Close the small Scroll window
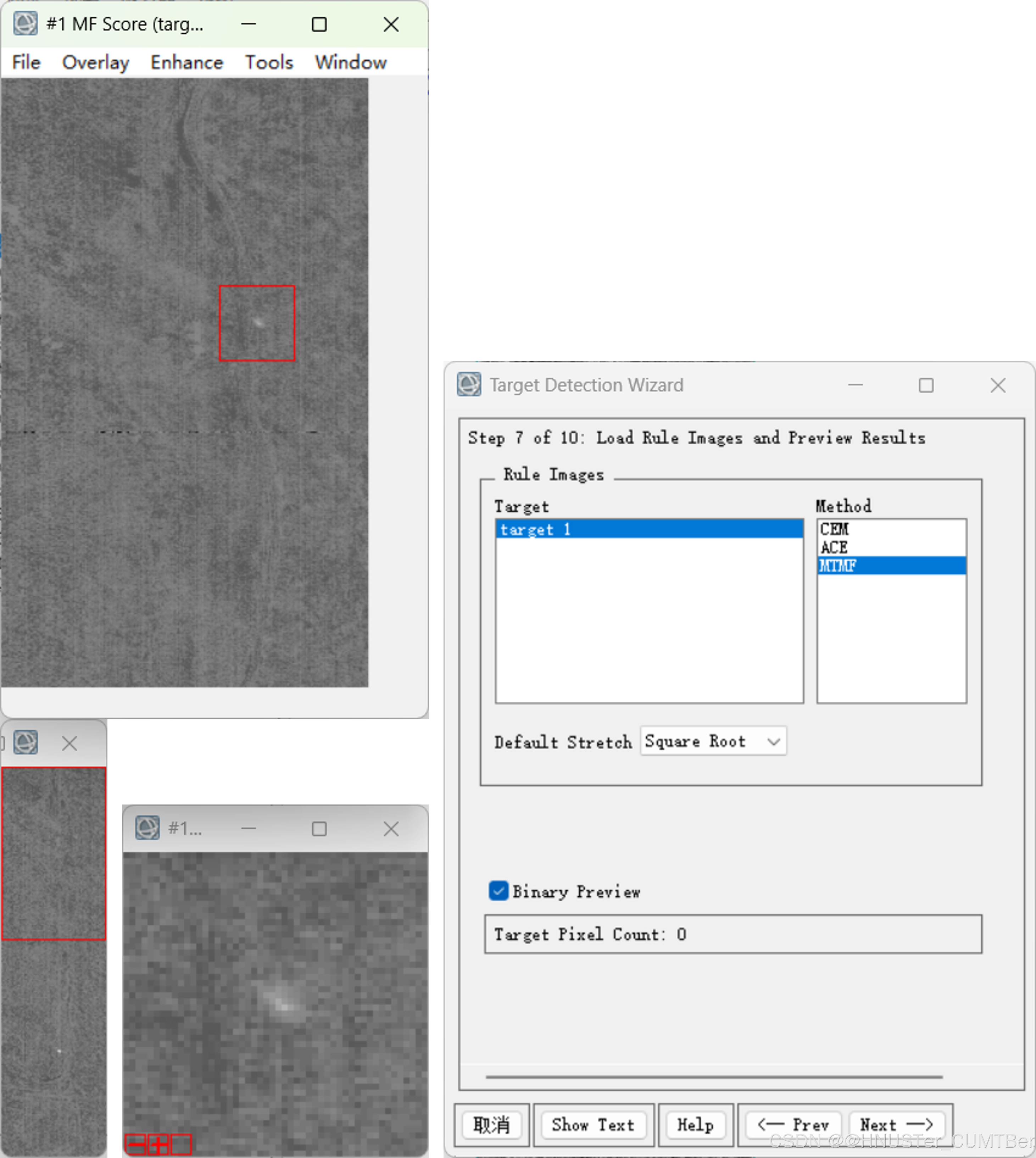Screen dimensions: 1036x1158 tap(69, 743)
